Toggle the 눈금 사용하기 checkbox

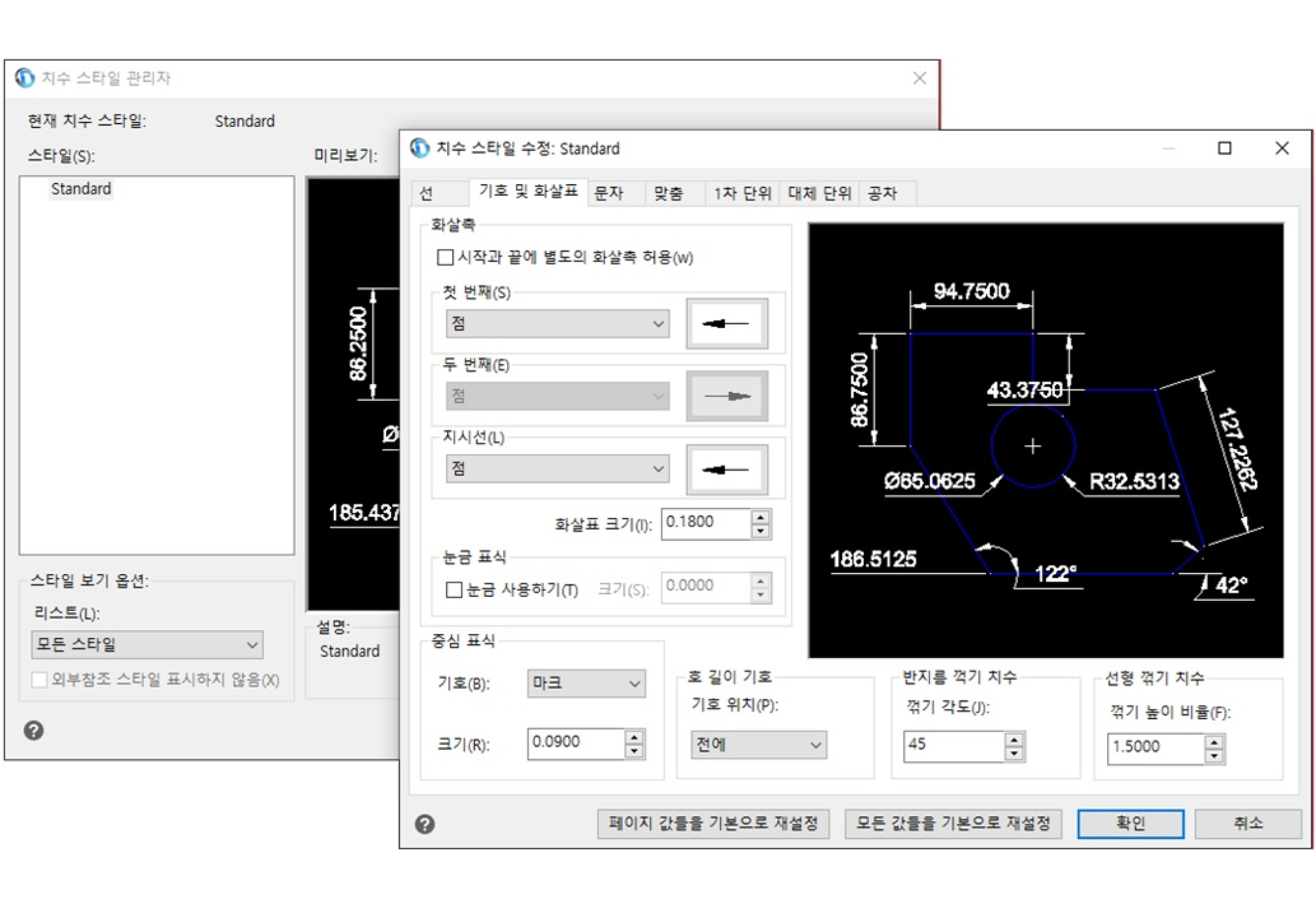click(x=454, y=590)
